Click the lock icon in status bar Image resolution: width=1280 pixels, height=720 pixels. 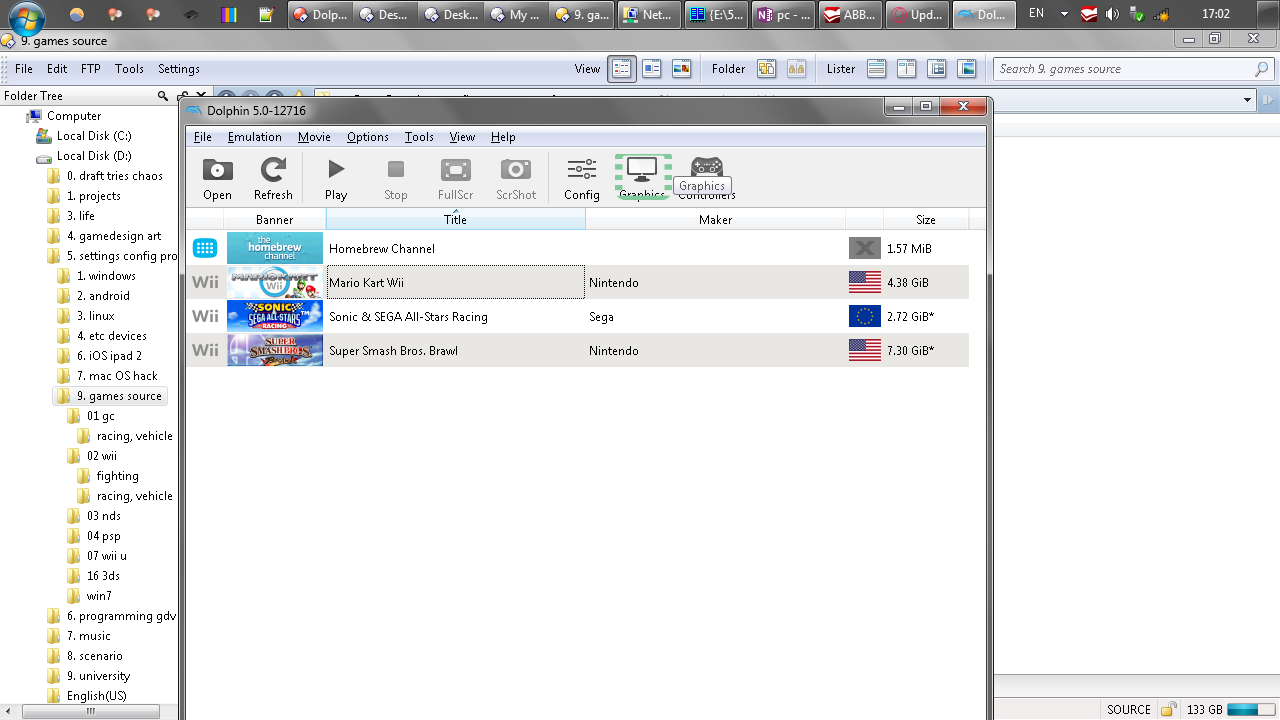tap(1168, 710)
